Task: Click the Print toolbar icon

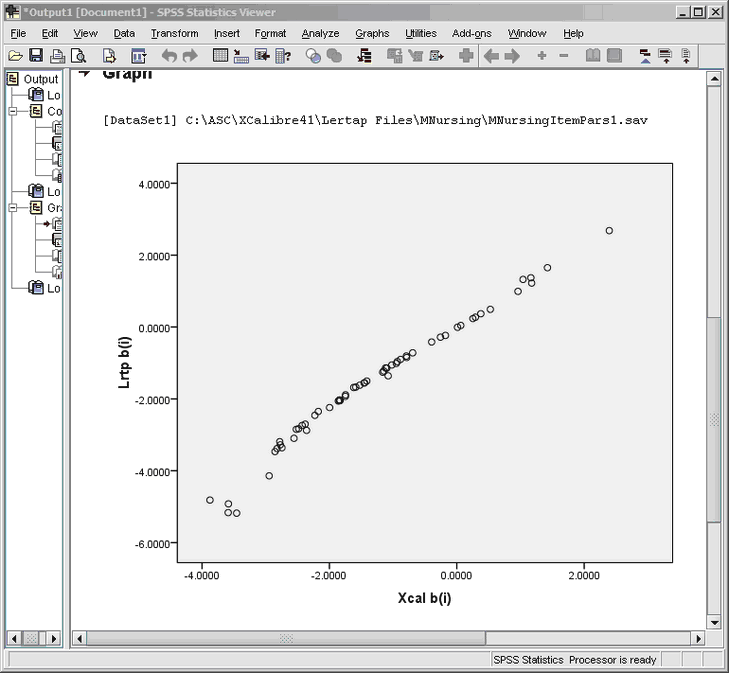Action: pos(57,56)
